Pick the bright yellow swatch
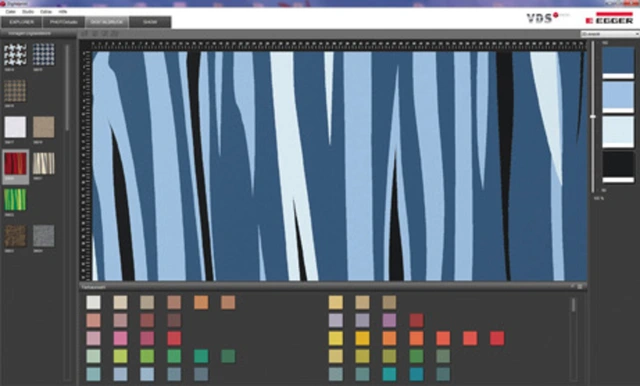Screen dimensions: 640x386 coord(336,338)
